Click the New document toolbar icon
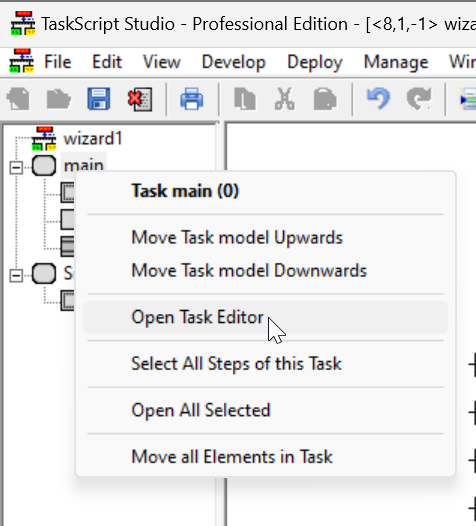 coord(18,99)
